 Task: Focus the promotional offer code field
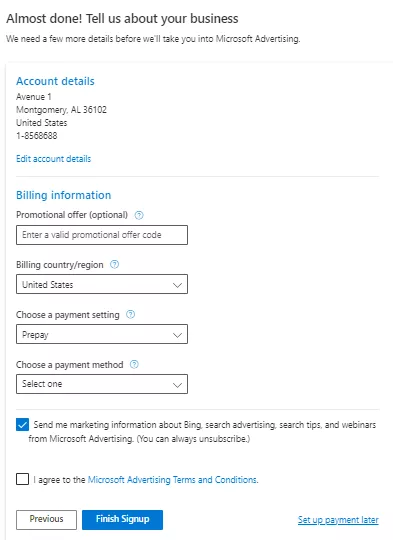pyautogui.click(x=102, y=235)
